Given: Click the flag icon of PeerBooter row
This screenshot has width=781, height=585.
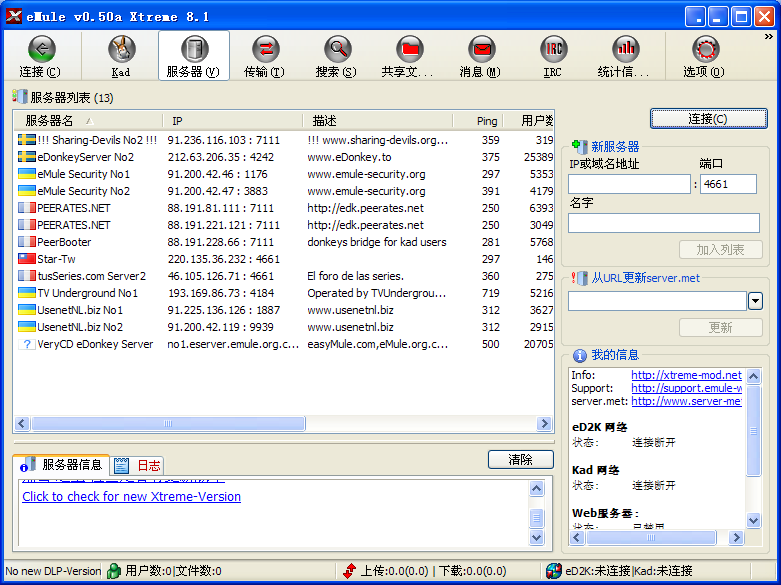Looking at the screenshot, I should [26, 242].
